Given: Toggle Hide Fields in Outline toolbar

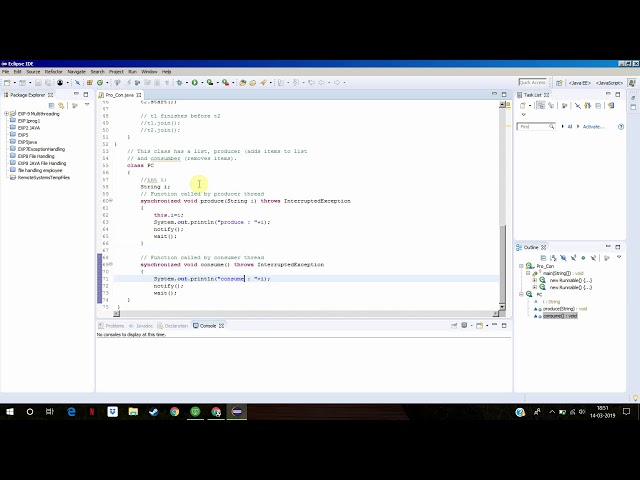Looking at the screenshot, I should [563, 258].
